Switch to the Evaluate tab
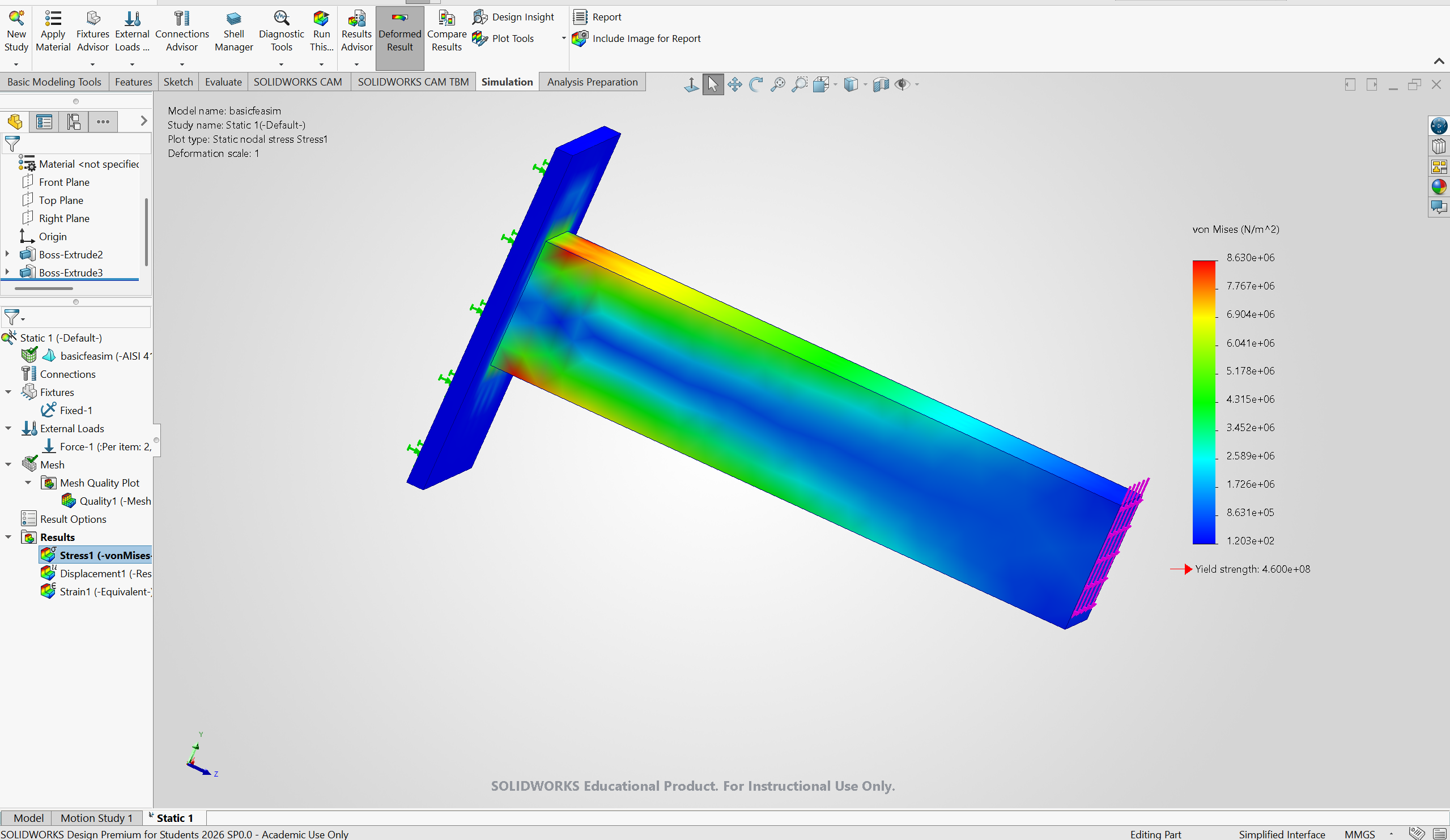The width and height of the screenshot is (1450, 840). click(x=223, y=82)
